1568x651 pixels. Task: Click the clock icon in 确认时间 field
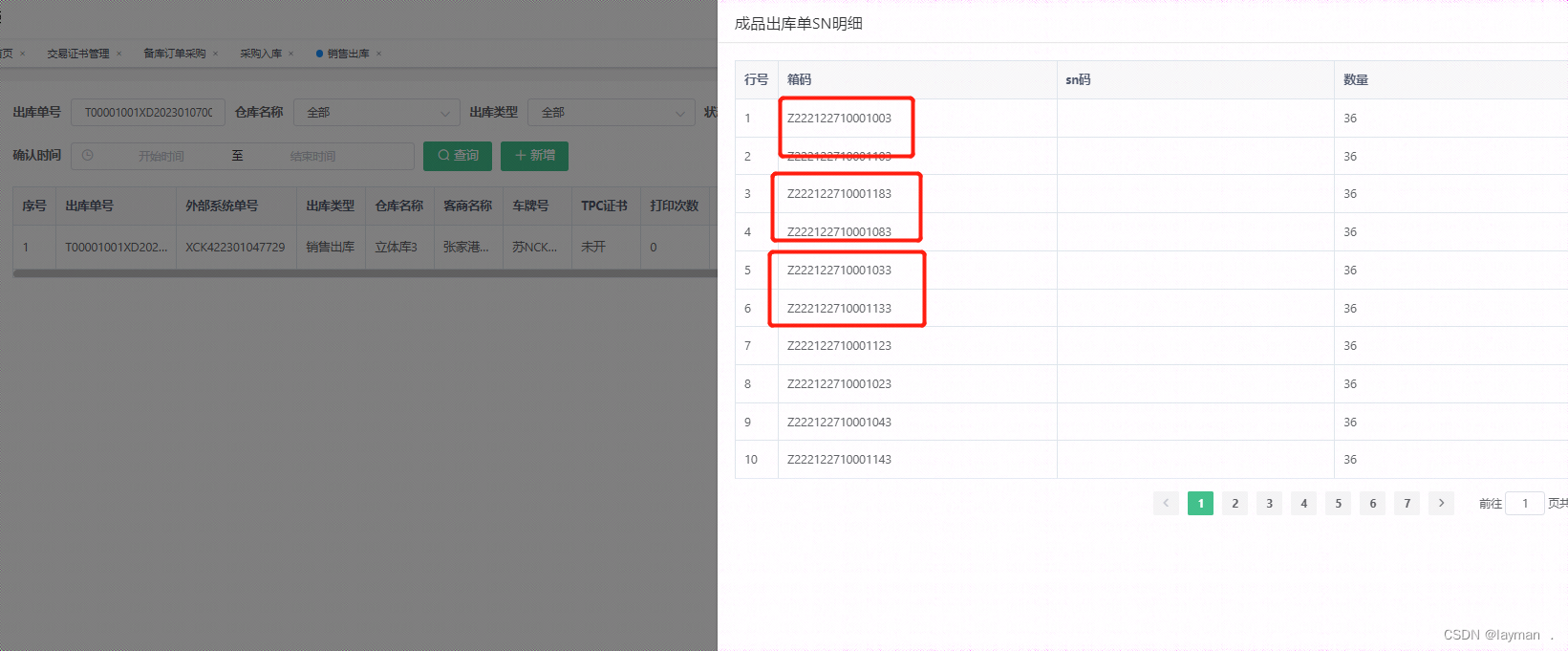click(x=88, y=155)
